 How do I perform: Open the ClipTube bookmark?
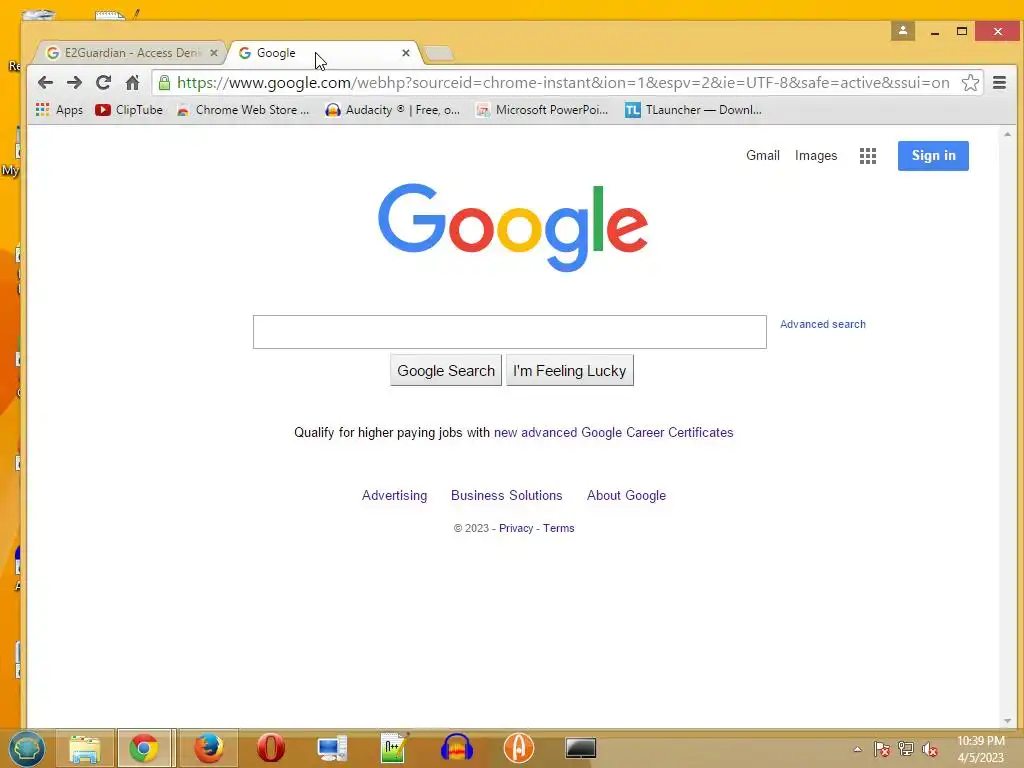pos(129,110)
